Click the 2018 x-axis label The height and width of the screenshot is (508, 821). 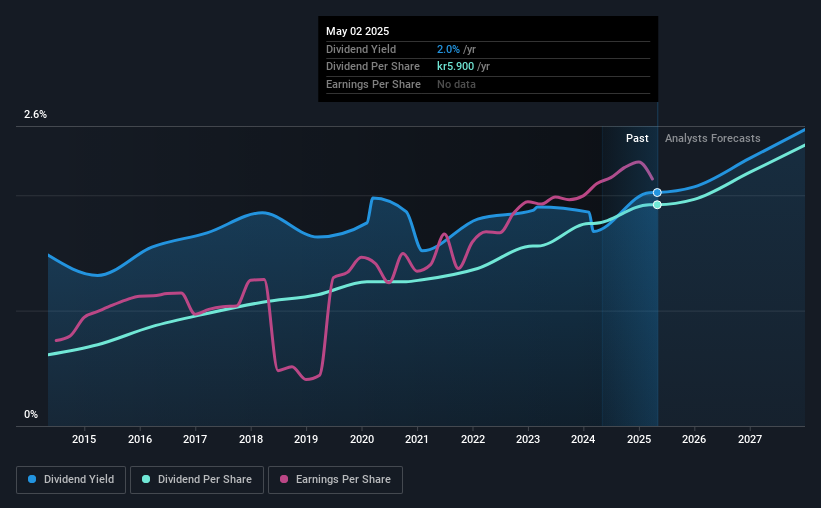[251, 439]
